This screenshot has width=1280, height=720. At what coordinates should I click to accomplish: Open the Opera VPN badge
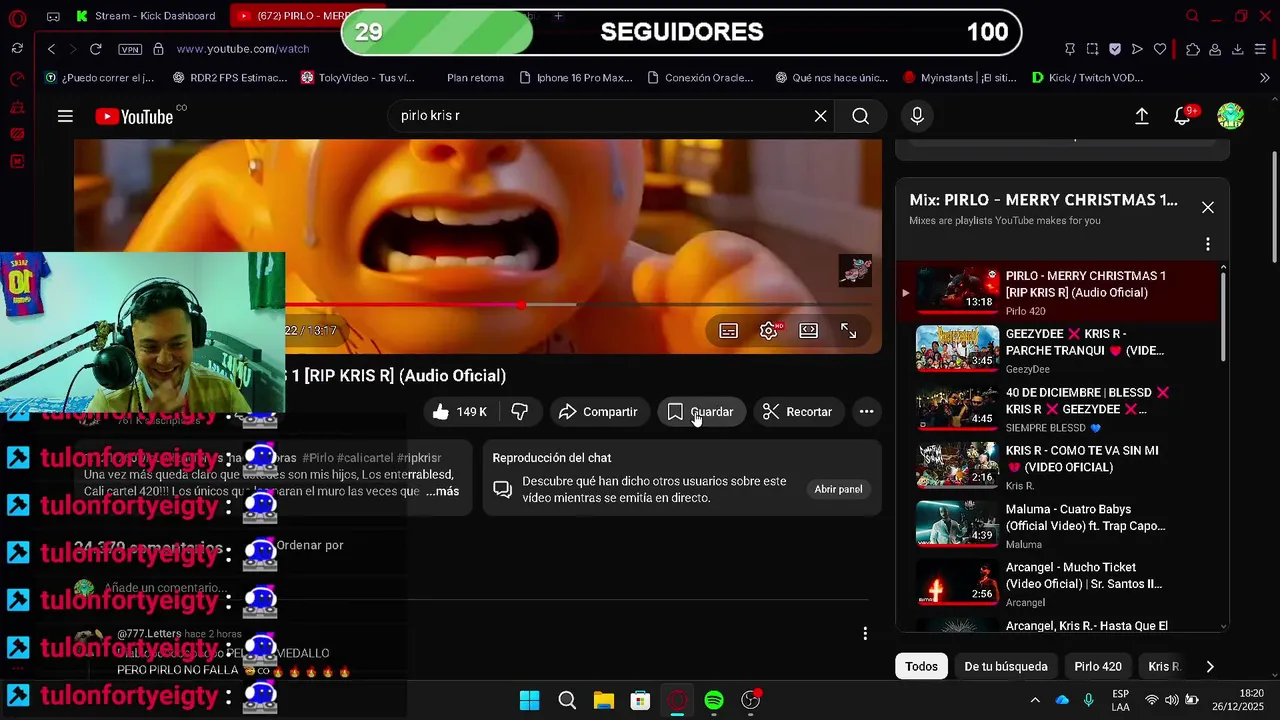(x=130, y=49)
